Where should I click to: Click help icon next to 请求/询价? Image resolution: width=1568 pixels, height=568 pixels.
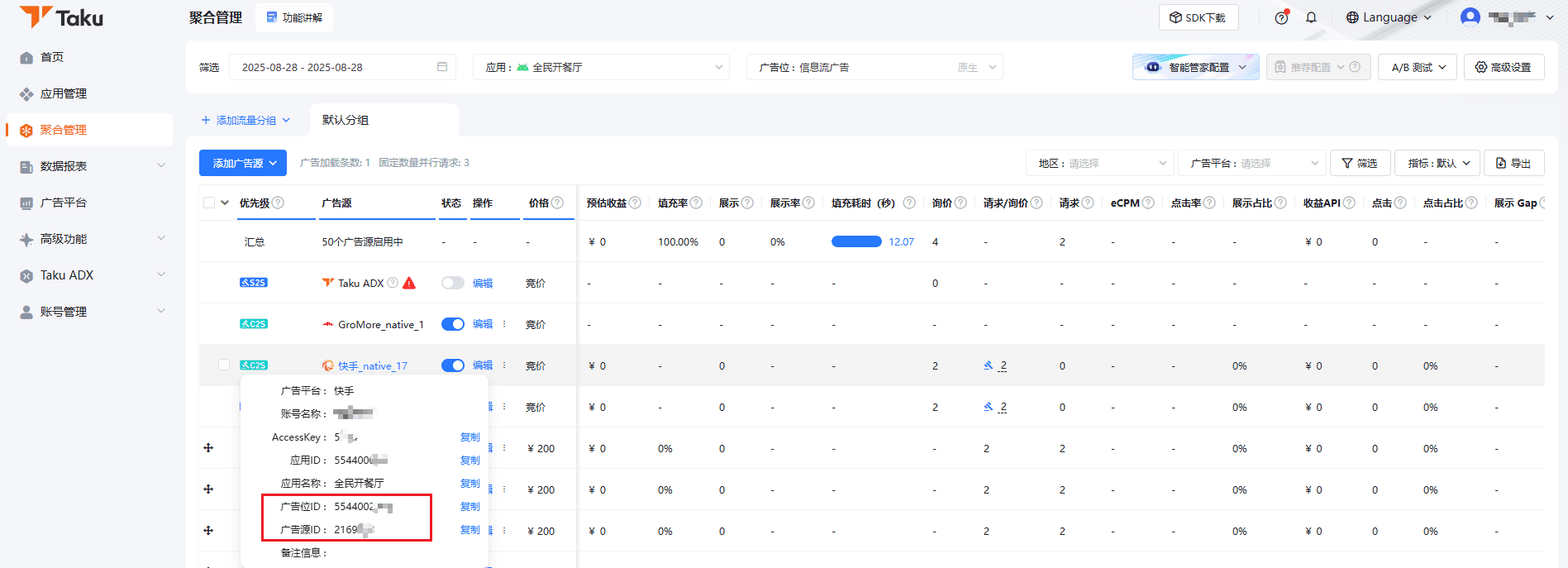[x=1037, y=203]
